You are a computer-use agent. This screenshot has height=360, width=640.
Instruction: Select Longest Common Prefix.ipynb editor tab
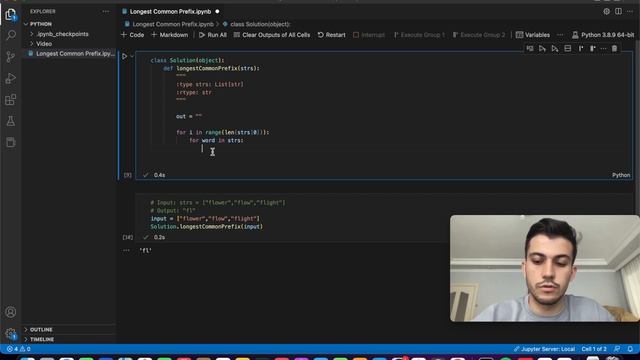pos(170,11)
